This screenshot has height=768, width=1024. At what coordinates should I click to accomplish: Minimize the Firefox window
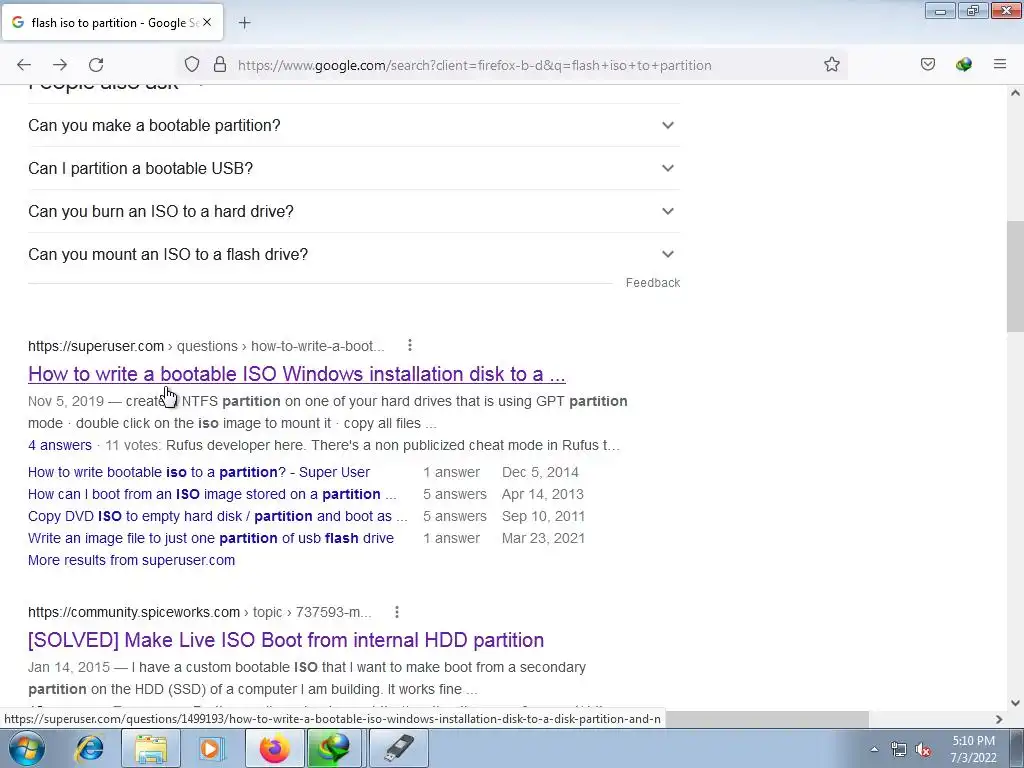pos(940,11)
